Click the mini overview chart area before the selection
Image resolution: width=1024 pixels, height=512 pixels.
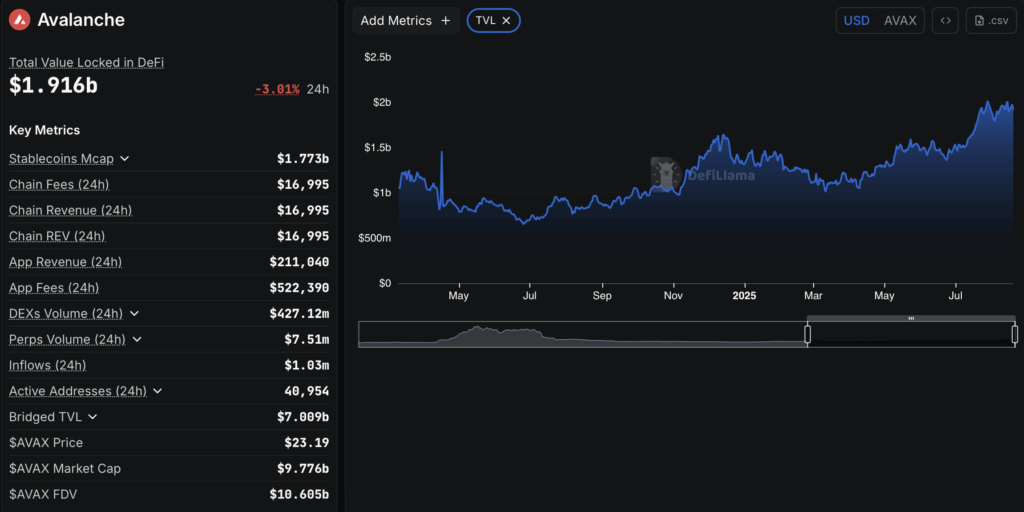click(x=582, y=334)
